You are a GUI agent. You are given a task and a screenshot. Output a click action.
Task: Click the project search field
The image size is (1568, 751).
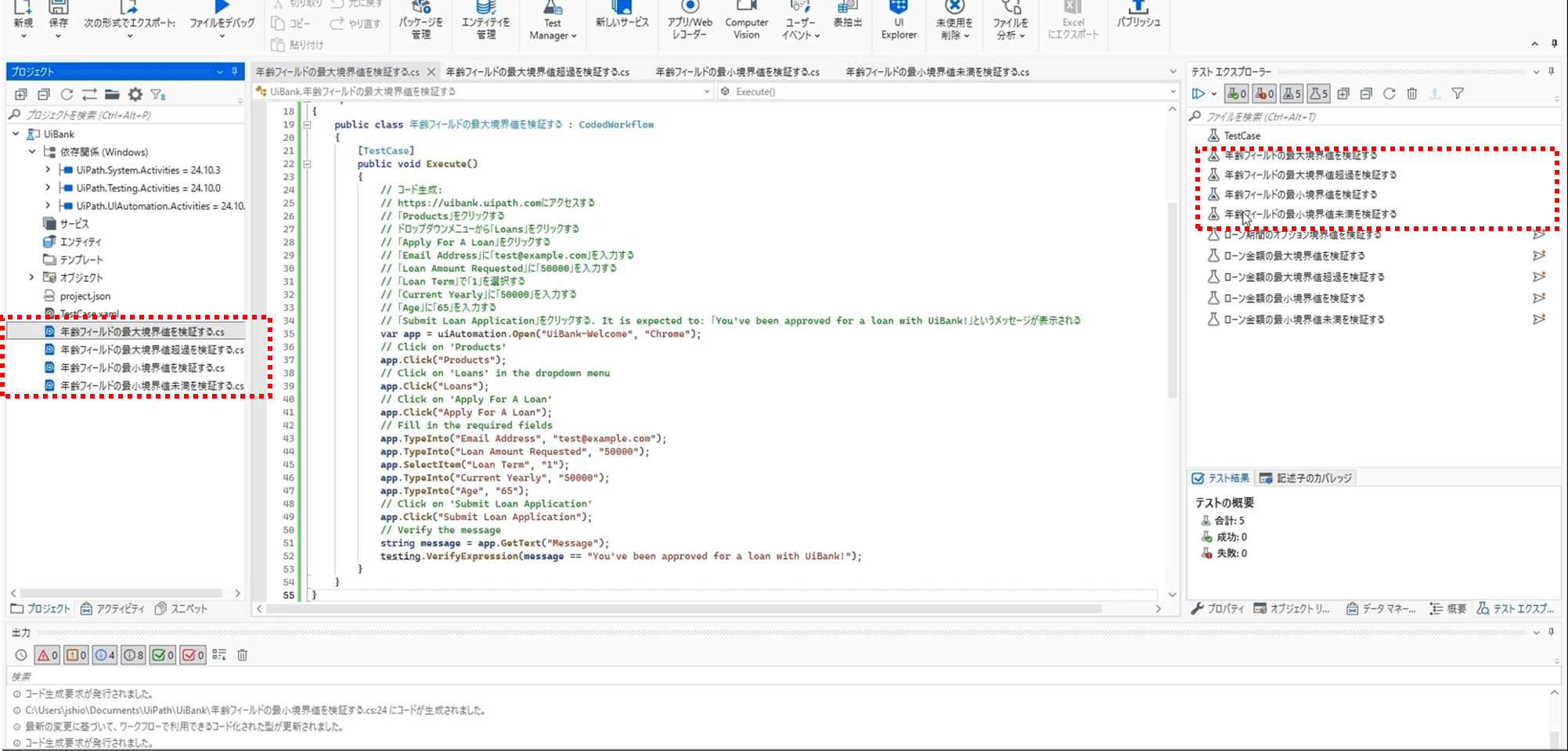(x=125, y=115)
